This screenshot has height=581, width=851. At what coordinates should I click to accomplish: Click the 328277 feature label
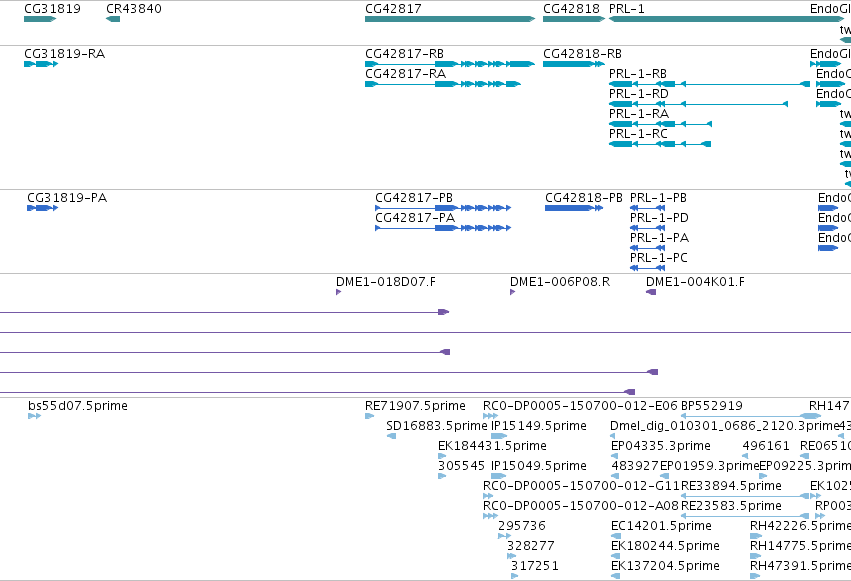pos(530,547)
